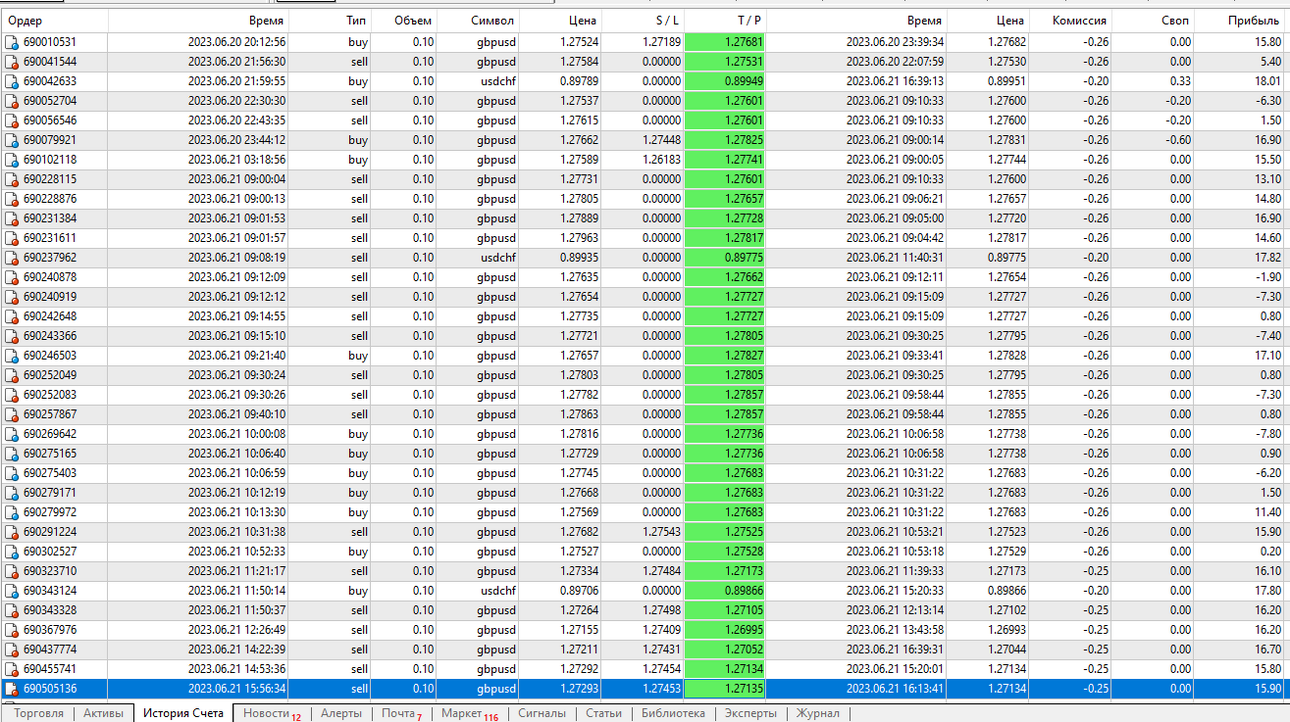The width and height of the screenshot is (1290, 722).
Task: Click the order icon for 690228115
Action: (12, 179)
